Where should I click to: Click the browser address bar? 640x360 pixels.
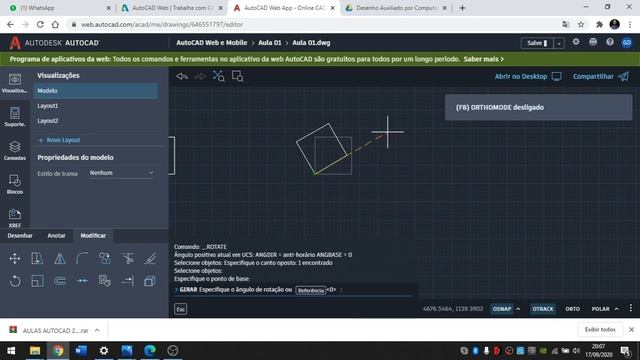[x=318, y=24]
